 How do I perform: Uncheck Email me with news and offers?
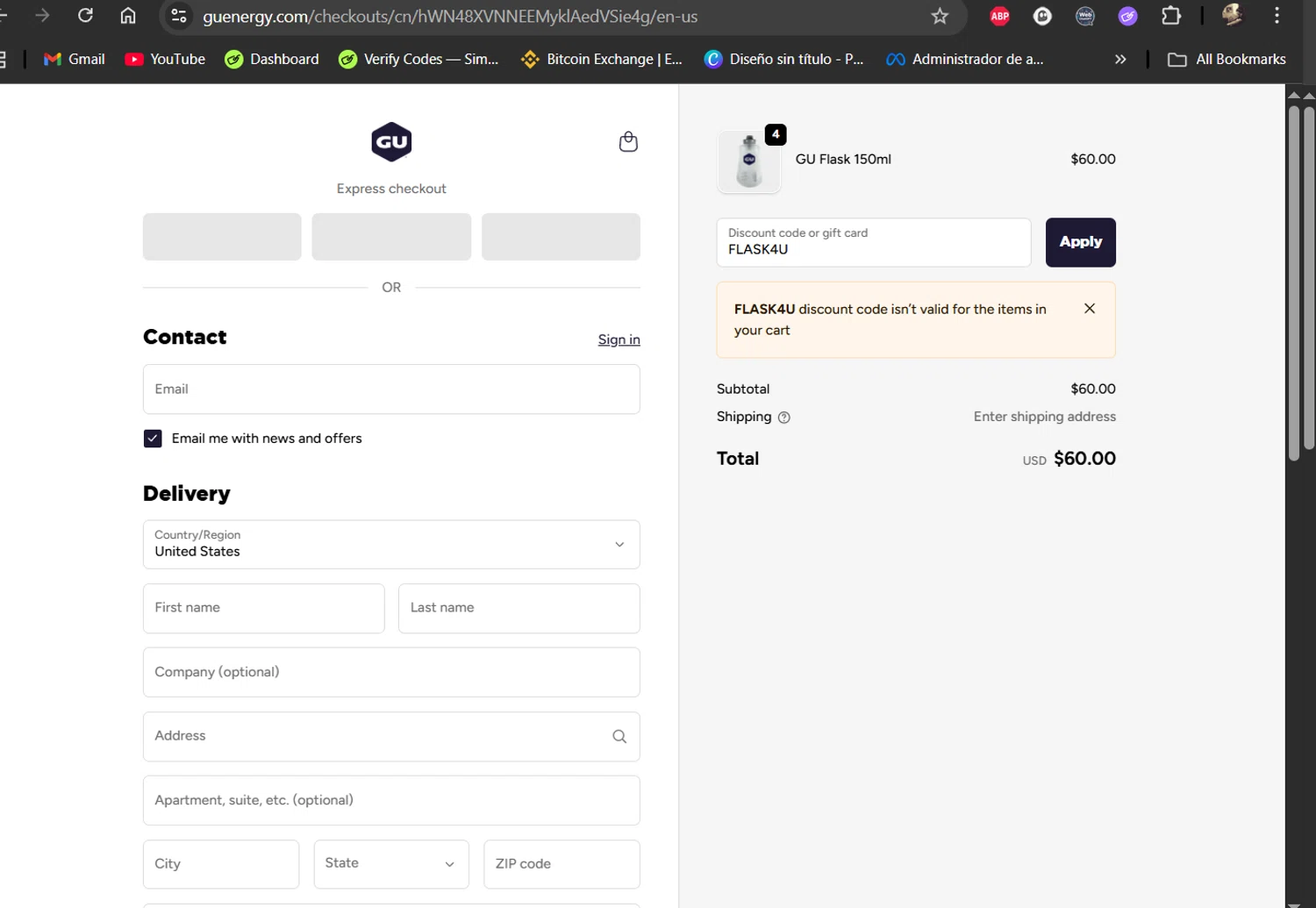153,439
